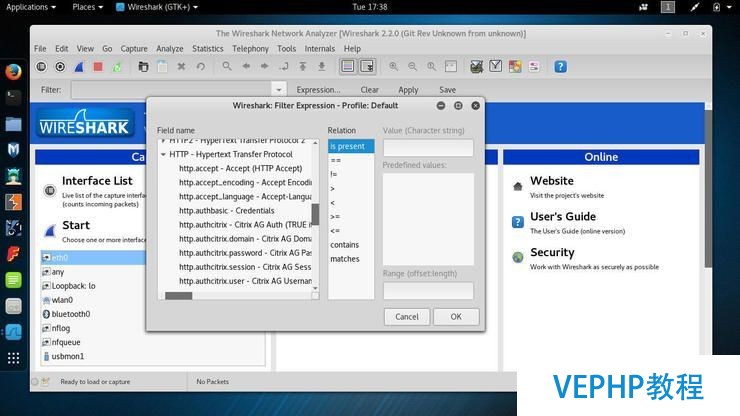Open the Security link
740x416 pixels.
[552, 253]
